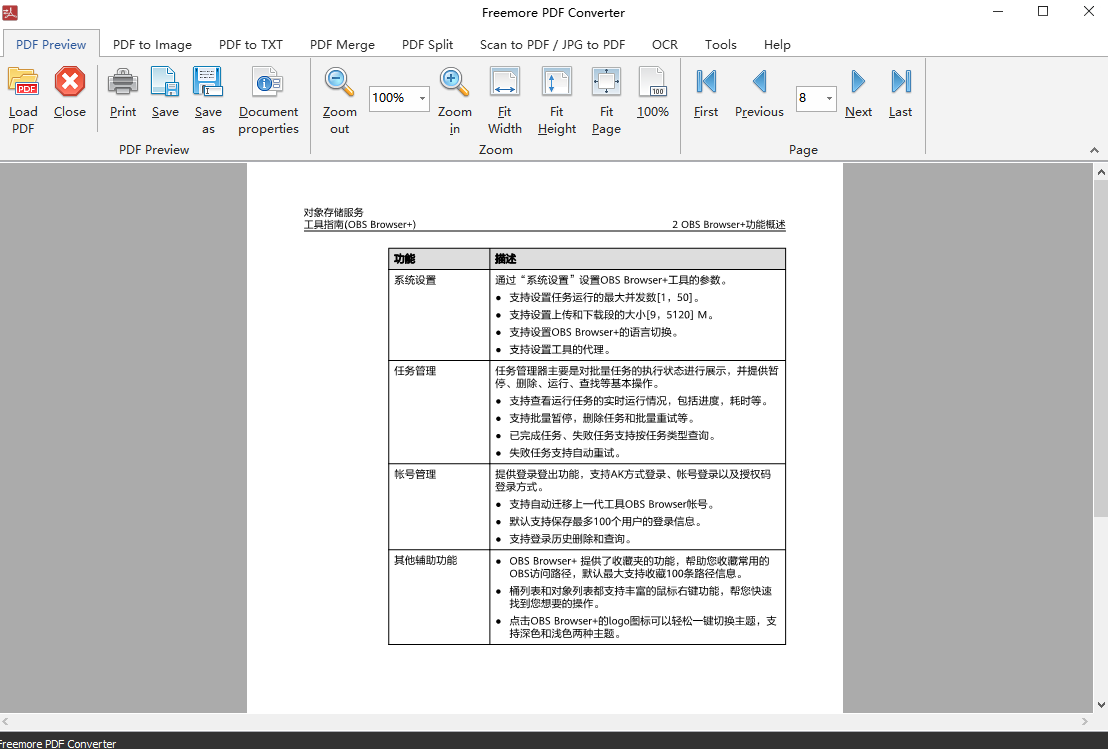Image resolution: width=1108 pixels, height=749 pixels.
Task: Click header text '2 OBS Browser+功能概述'
Action: pos(729,224)
